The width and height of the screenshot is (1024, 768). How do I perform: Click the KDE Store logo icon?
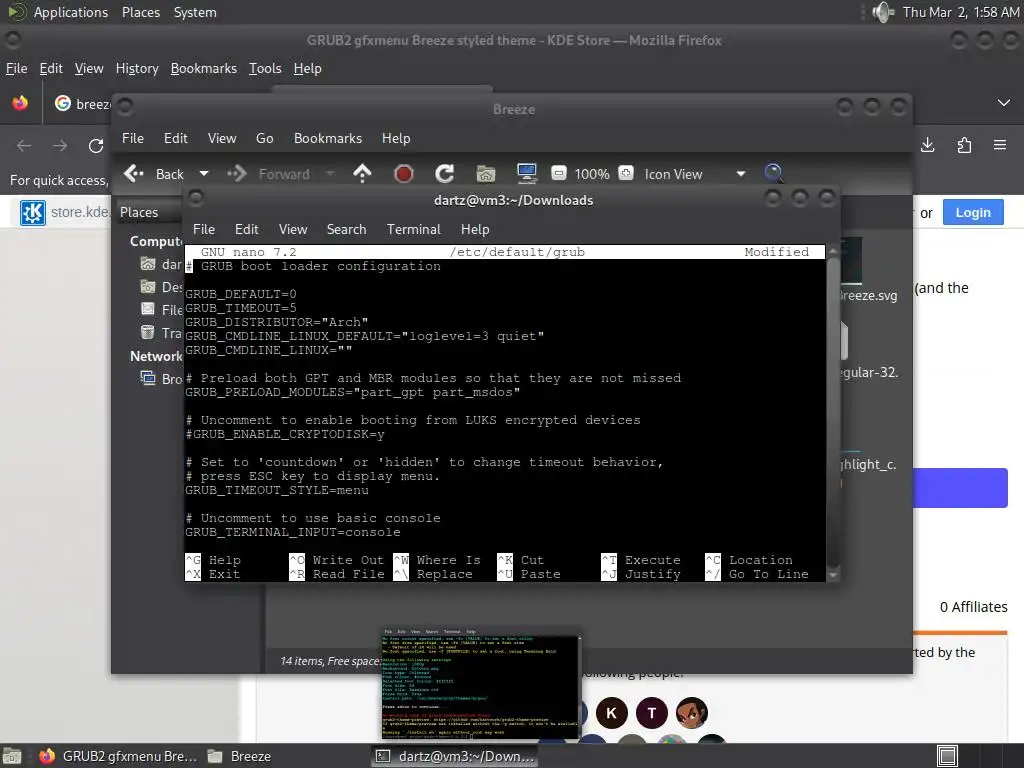(33, 212)
